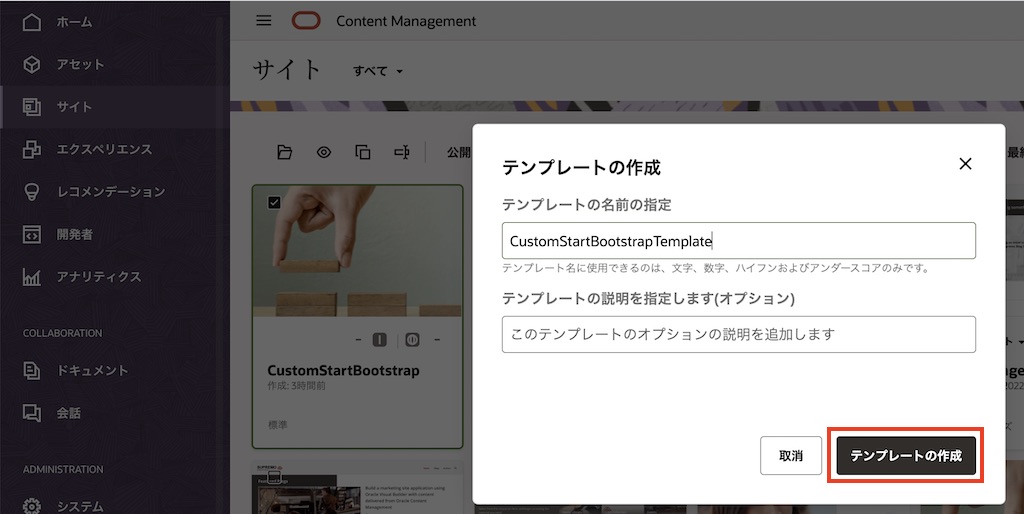This screenshot has height=514, width=1024.
Task: Click the eye preview toolbar icon
Action: [324, 152]
